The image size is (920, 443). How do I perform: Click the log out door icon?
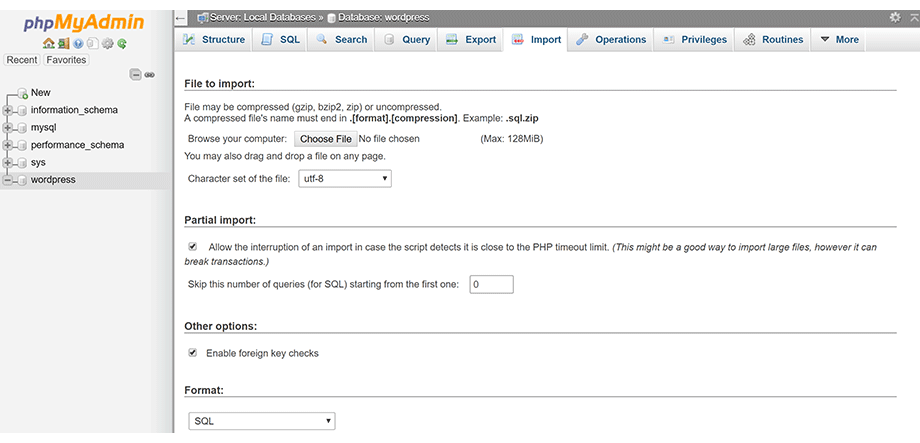point(64,43)
